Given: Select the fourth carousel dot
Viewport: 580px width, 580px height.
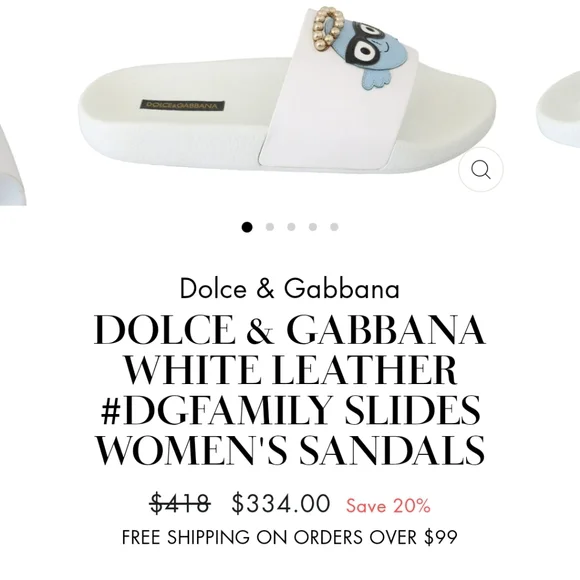Looking at the screenshot, I should (313, 227).
